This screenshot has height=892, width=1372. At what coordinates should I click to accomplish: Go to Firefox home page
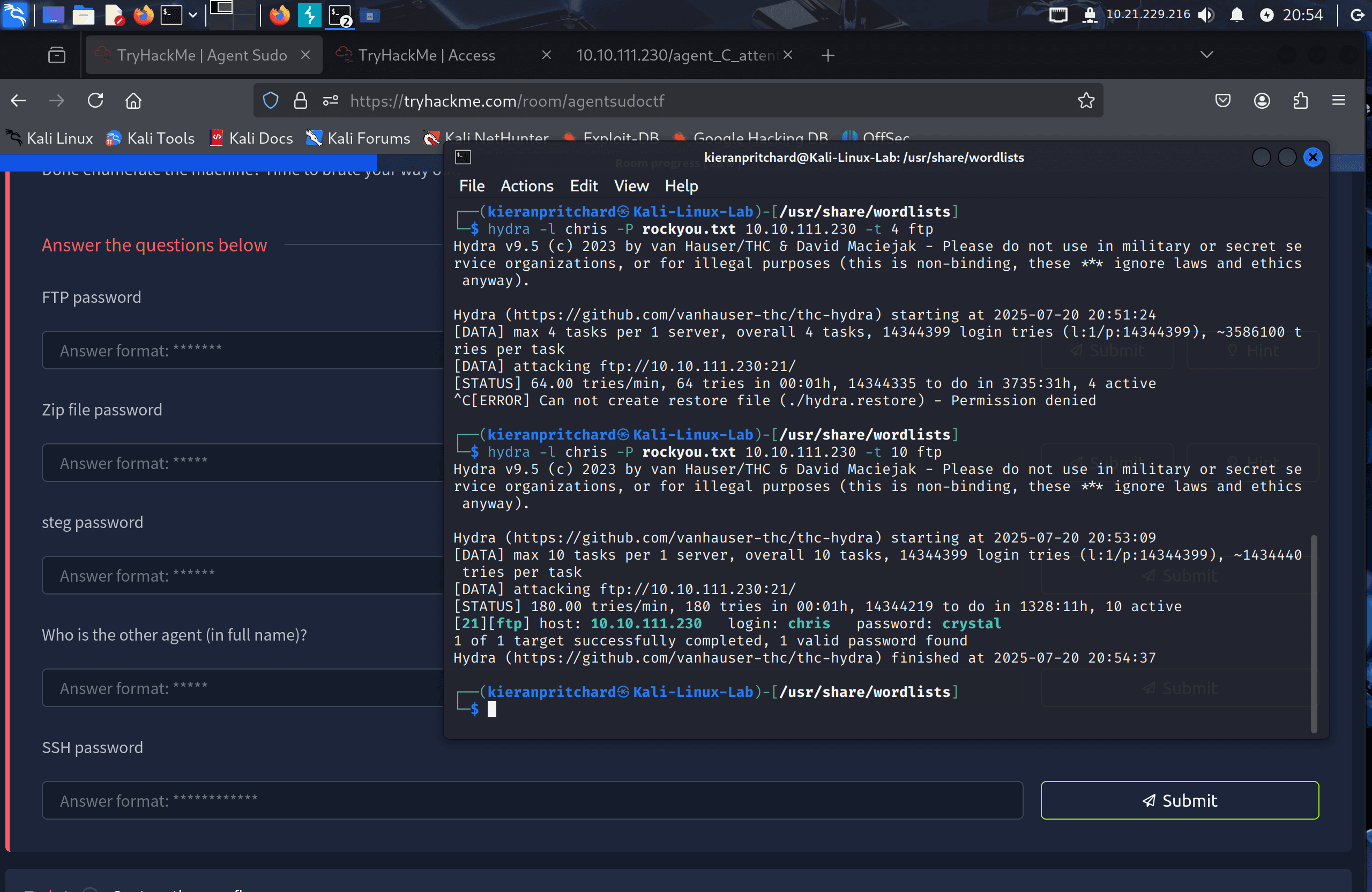[133, 101]
